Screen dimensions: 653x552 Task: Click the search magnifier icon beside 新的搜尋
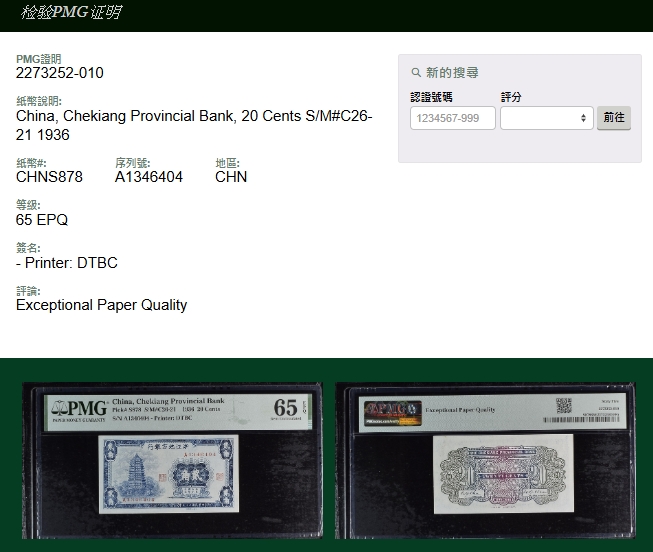point(416,73)
